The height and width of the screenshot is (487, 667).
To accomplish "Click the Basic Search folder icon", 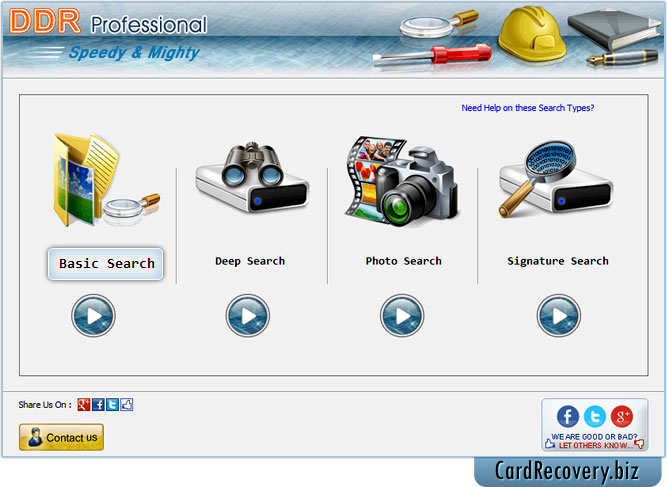I will pos(106,180).
